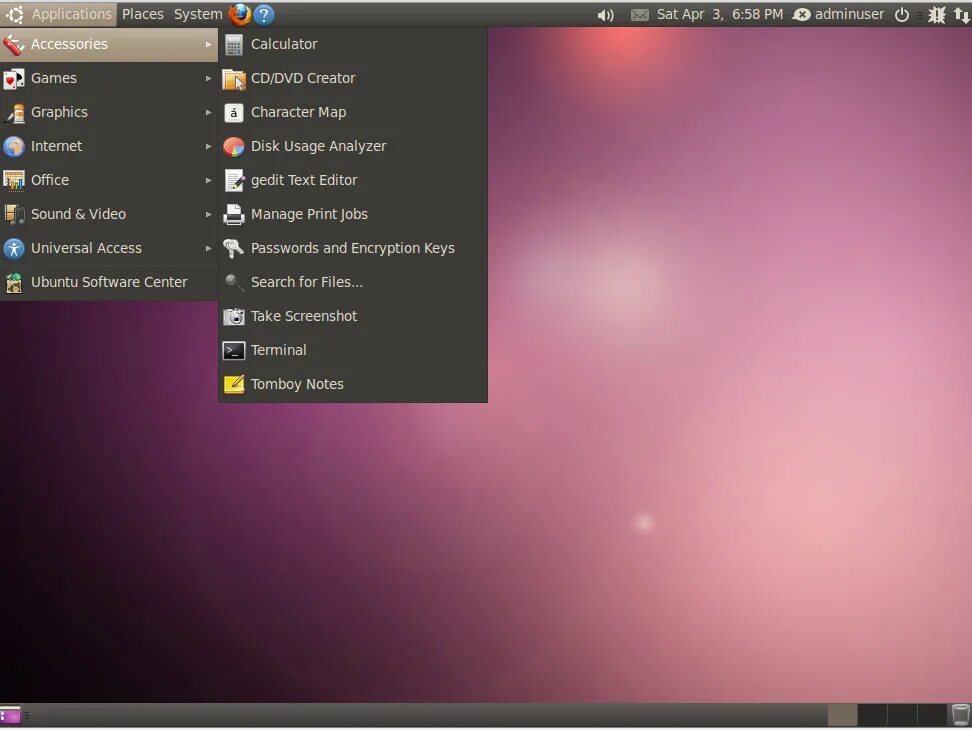
Task: Click the Manage Print Jobs printer icon
Action: tap(234, 214)
